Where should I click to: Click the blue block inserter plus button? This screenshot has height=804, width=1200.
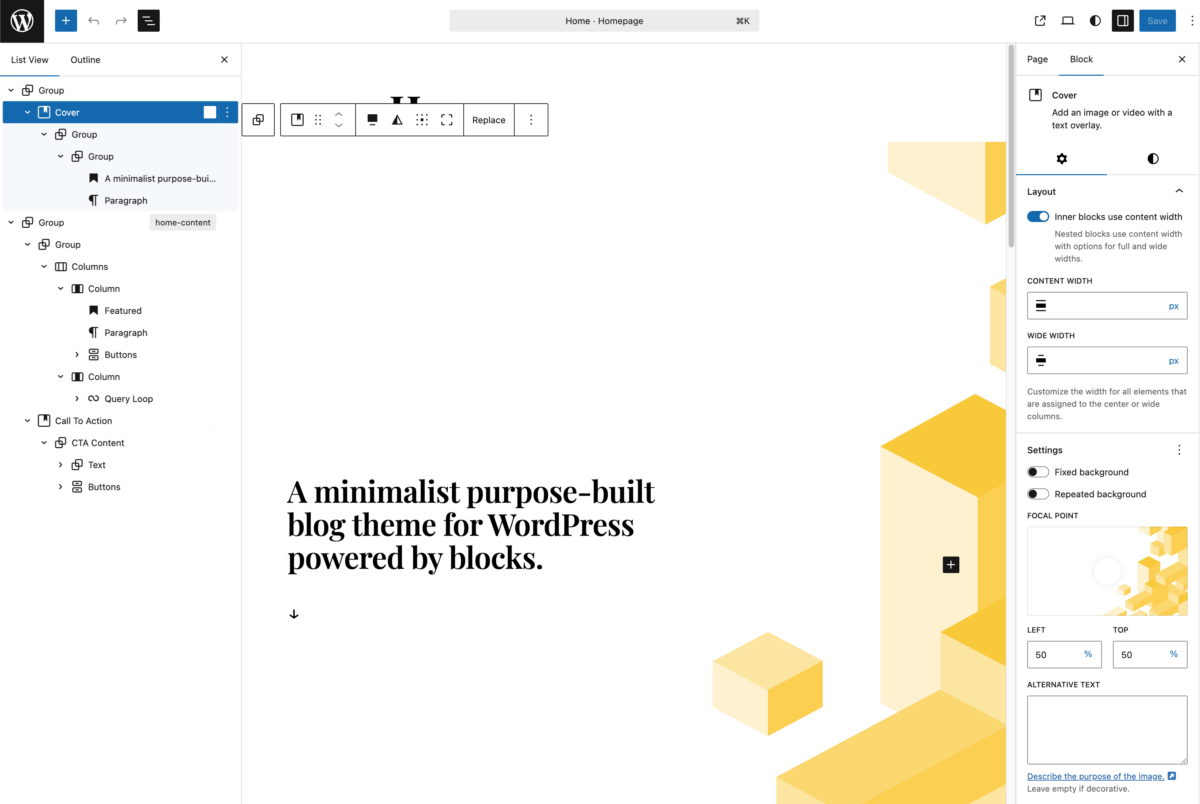coord(66,20)
